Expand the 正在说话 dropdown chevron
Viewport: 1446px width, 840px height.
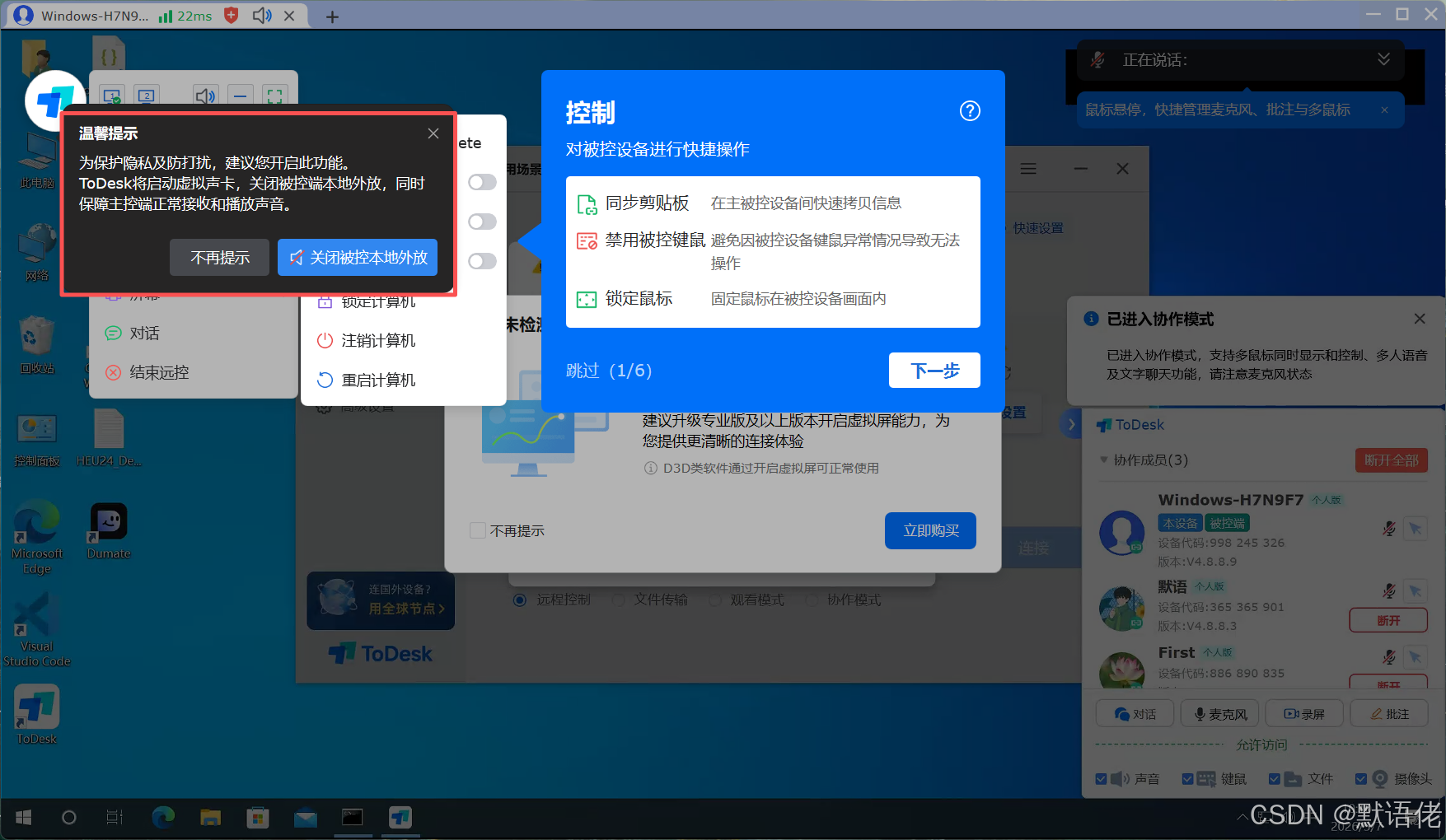1384,59
